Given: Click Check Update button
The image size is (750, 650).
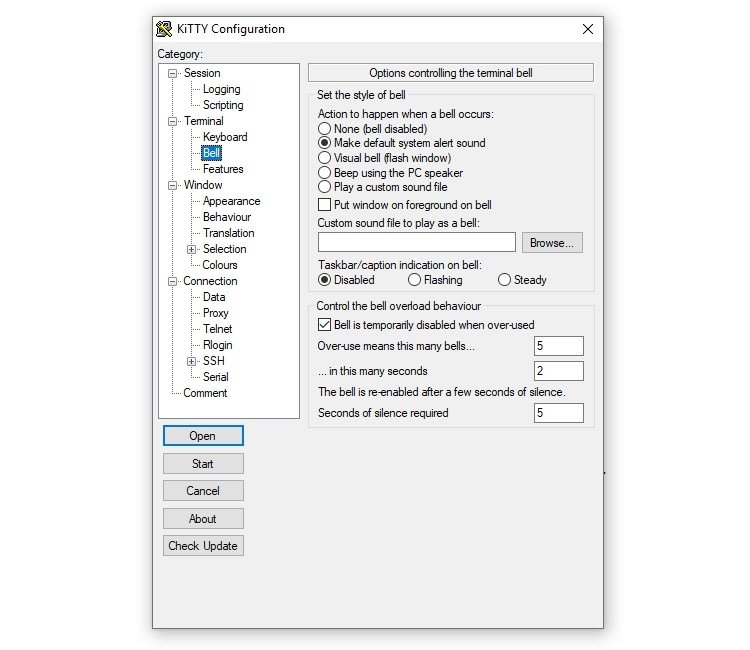Looking at the screenshot, I should pyautogui.click(x=203, y=546).
